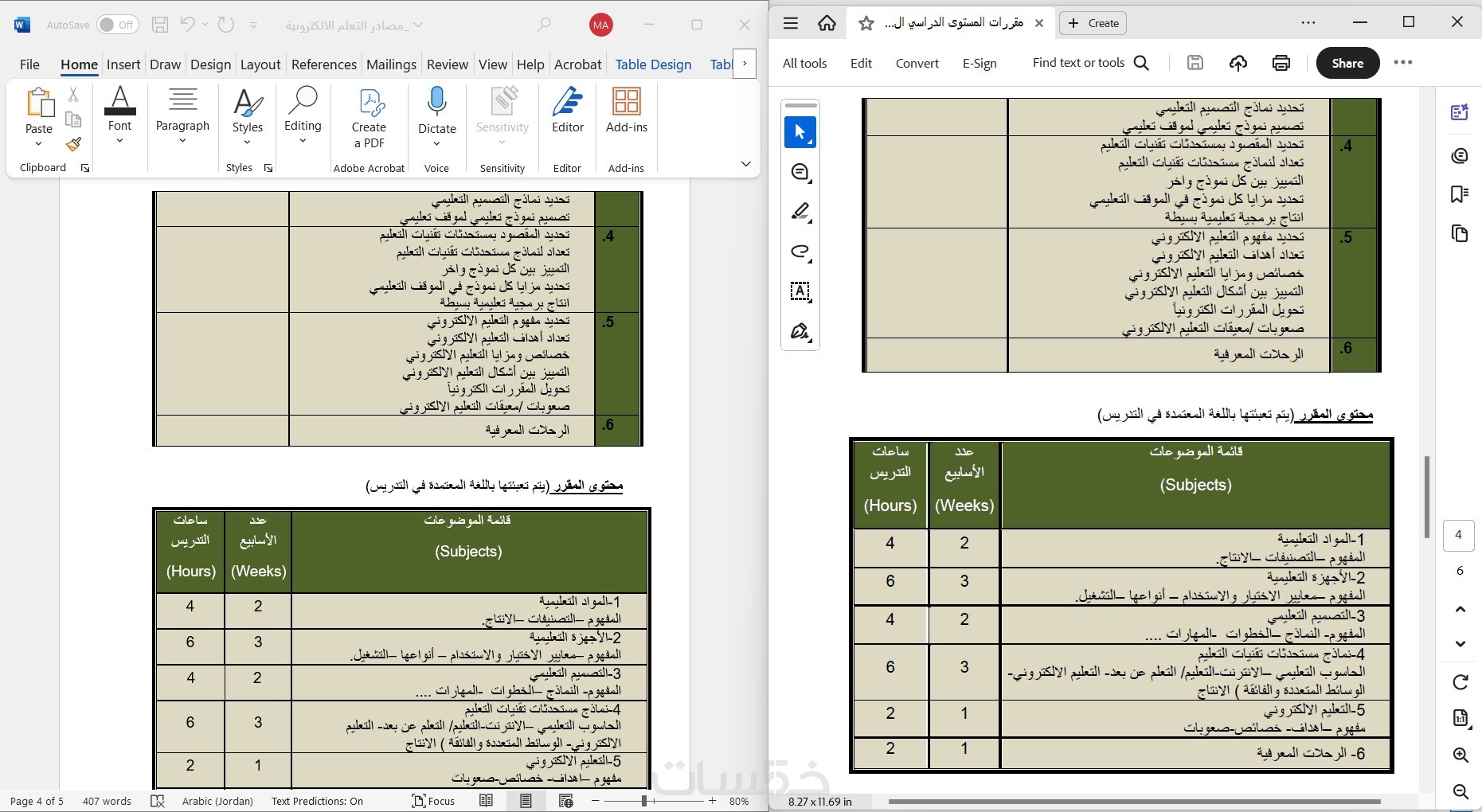This screenshot has height=812, width=1482.
Task: Switch to the Layout ribbon tab
Action: (x=260, y=64)
